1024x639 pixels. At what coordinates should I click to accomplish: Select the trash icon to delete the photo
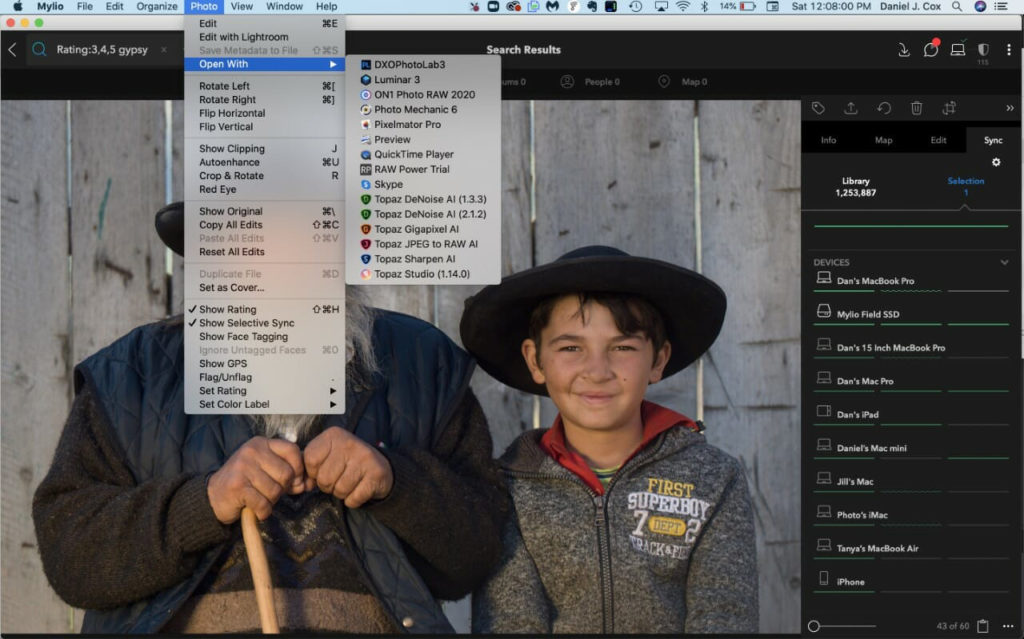916,108
